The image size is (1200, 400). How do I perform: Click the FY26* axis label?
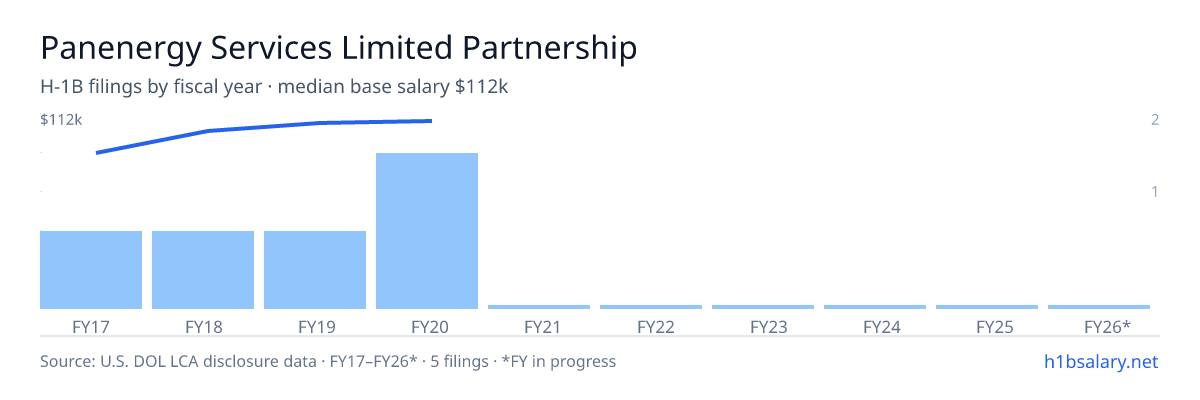[x=1108, y=326]
